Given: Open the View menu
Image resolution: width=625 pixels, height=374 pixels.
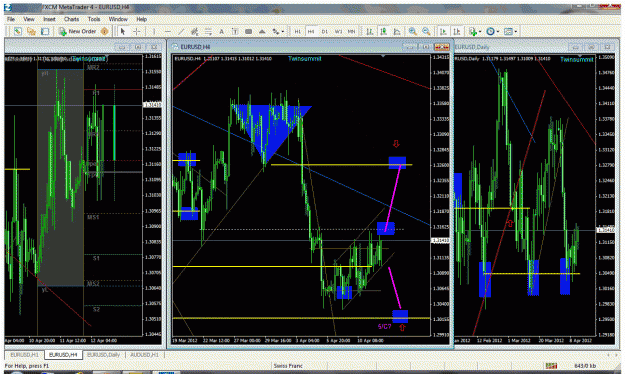Looking at the screenshot, I should [29, 19].
